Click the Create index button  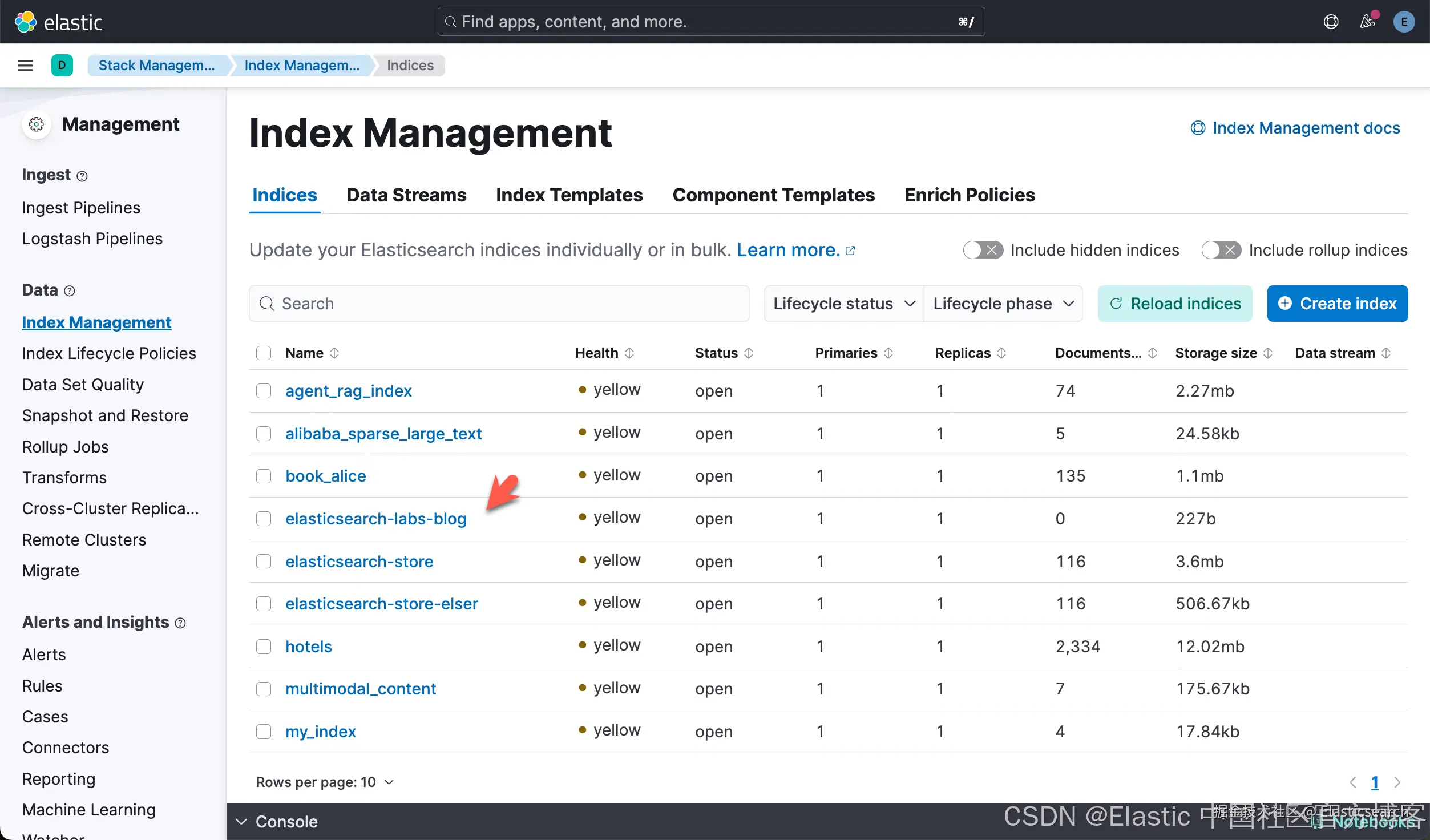[1337, 304]
